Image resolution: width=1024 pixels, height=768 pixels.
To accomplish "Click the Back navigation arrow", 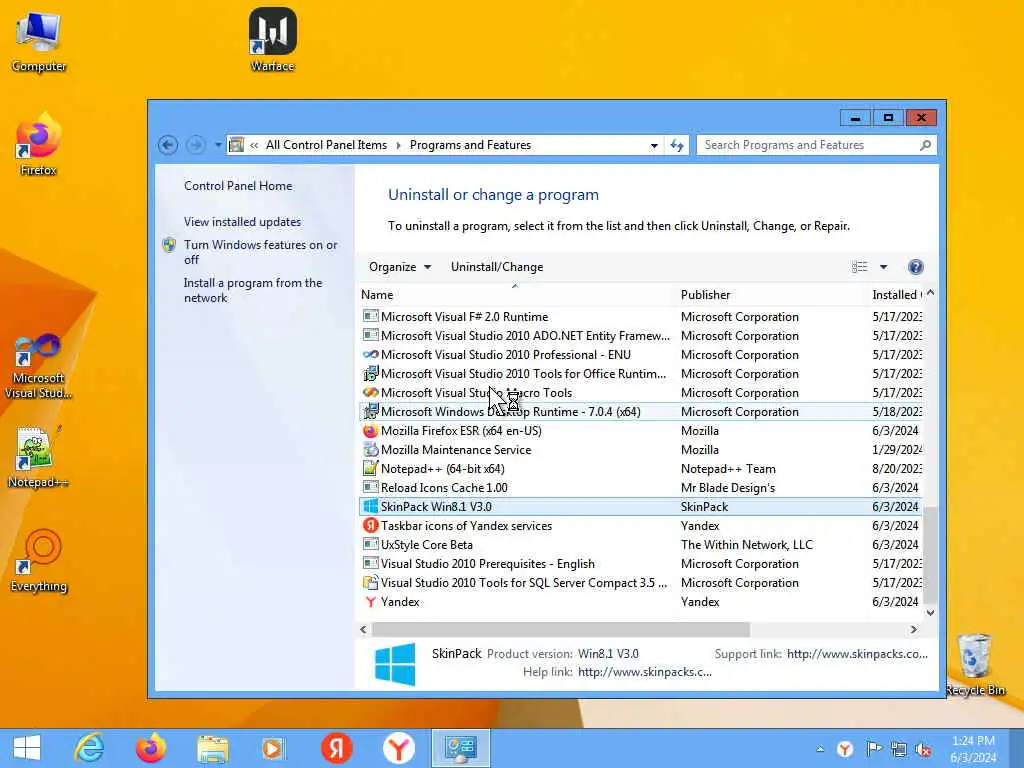I will (168, 145).
